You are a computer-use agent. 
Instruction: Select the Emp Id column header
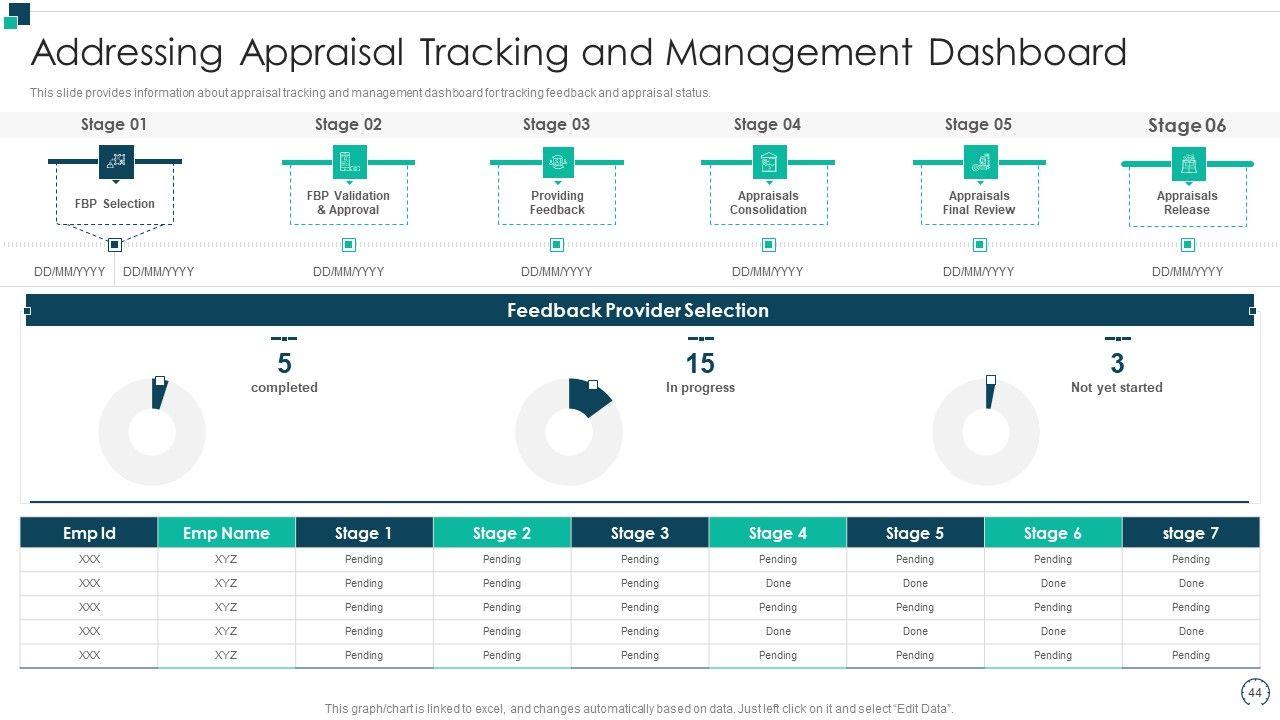pyautogui.click(x=89, y=533)
